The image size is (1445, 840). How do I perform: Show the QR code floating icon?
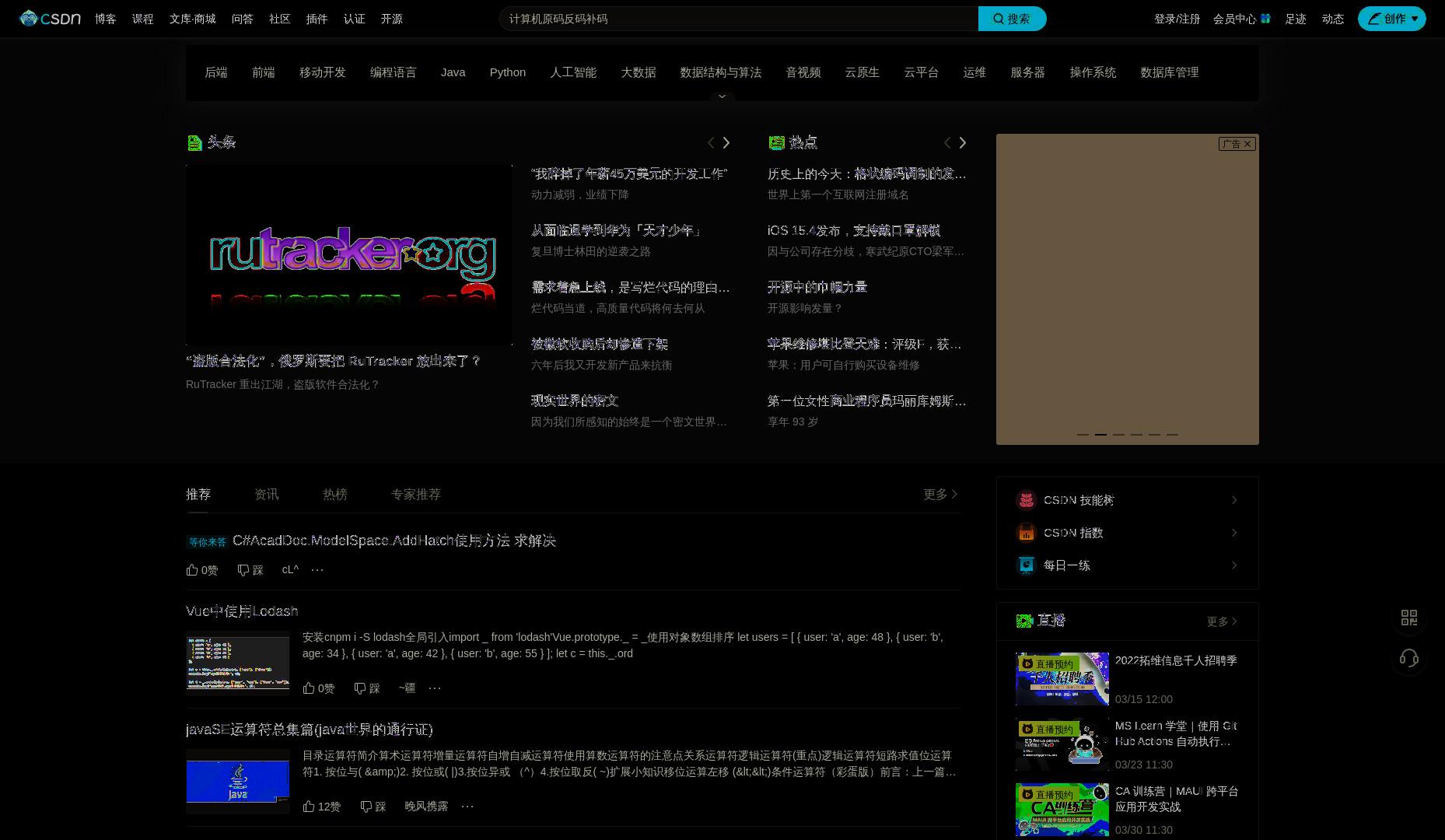click(1409, 618)
